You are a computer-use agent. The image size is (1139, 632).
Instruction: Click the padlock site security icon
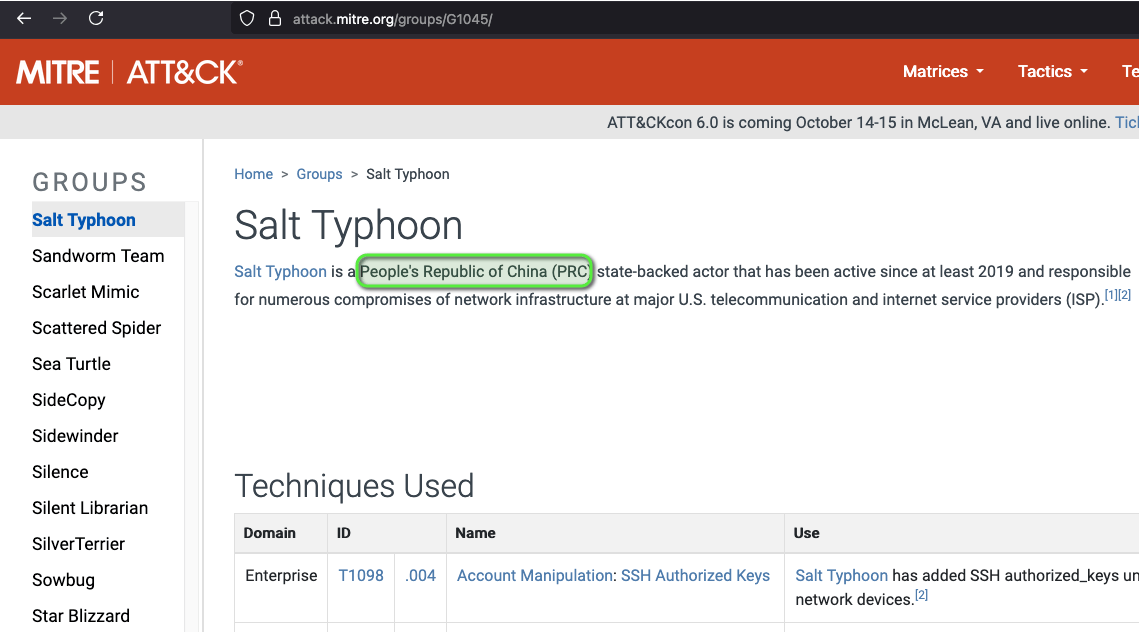click(x=274, y=18)
